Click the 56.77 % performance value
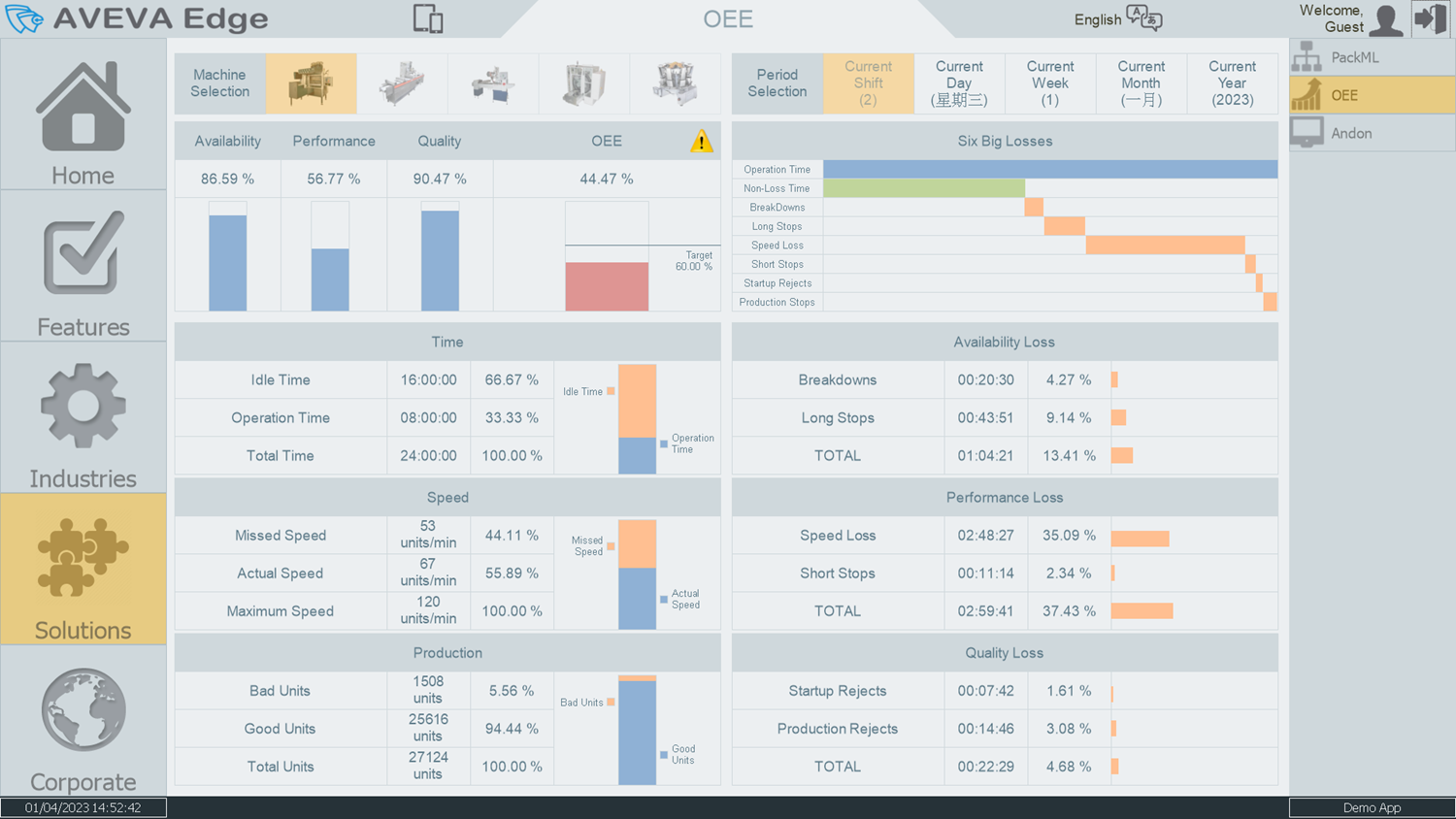Viewport: 1456px width, 819px height. coord(334,180)
